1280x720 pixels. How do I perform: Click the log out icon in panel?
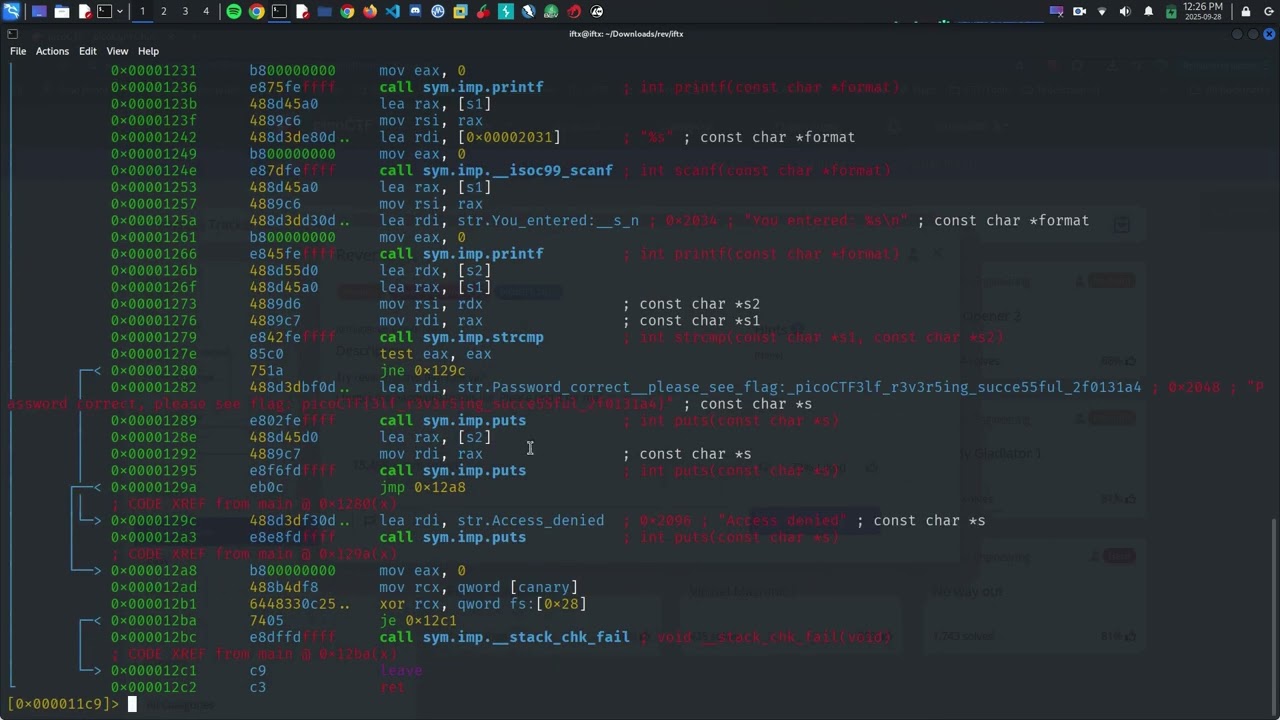coord(1269,12)
